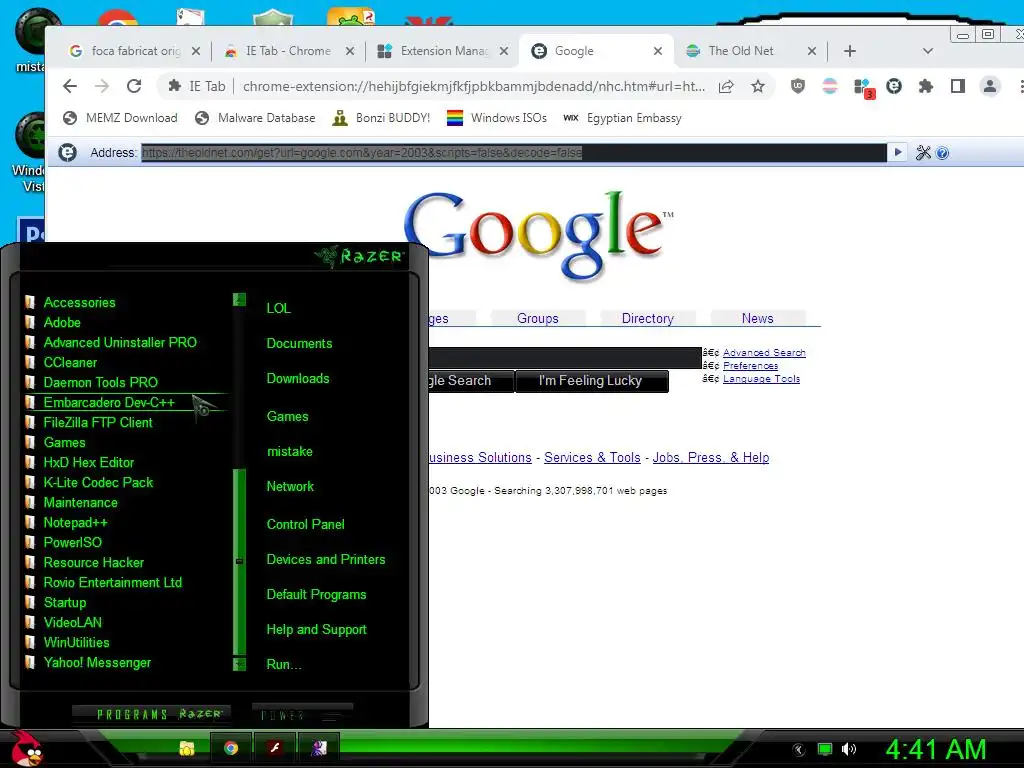Bookmark this page with star icon

(758, 86)
